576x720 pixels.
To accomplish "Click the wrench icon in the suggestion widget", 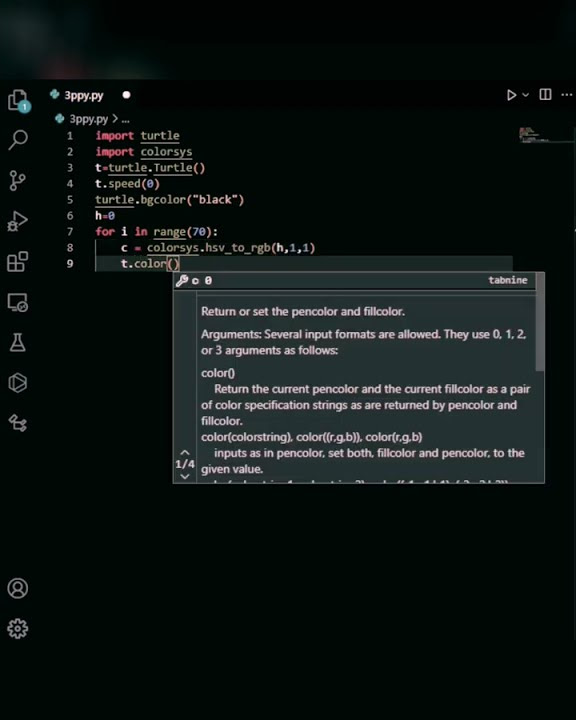I will pos(182,280).
